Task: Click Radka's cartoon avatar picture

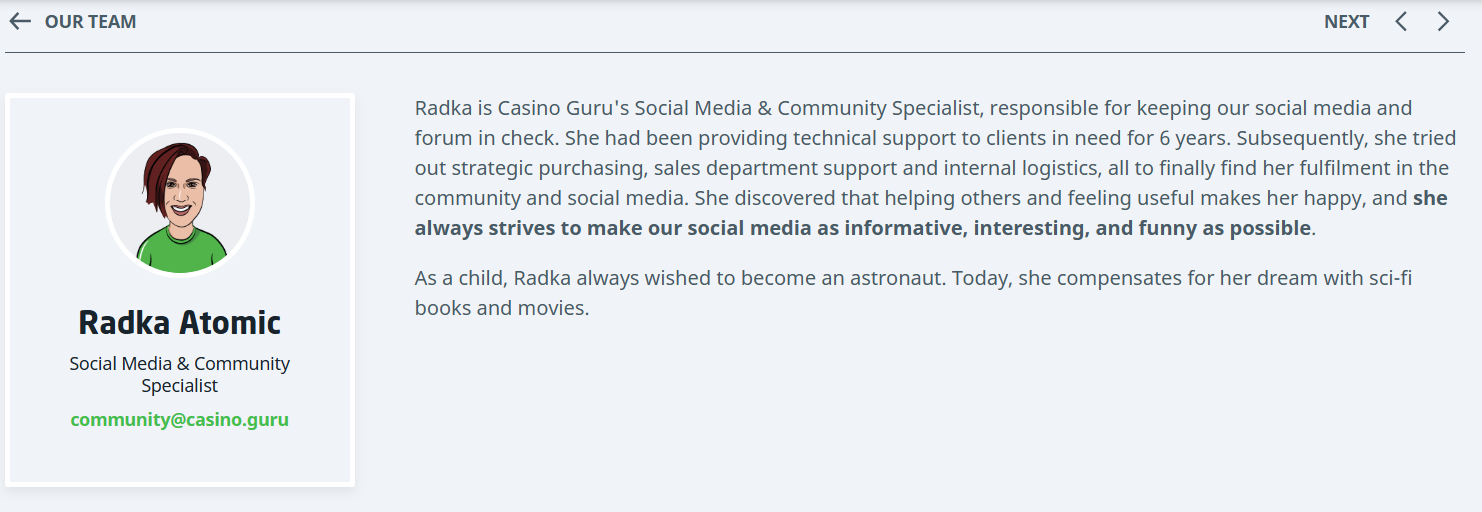Action: 180,204
